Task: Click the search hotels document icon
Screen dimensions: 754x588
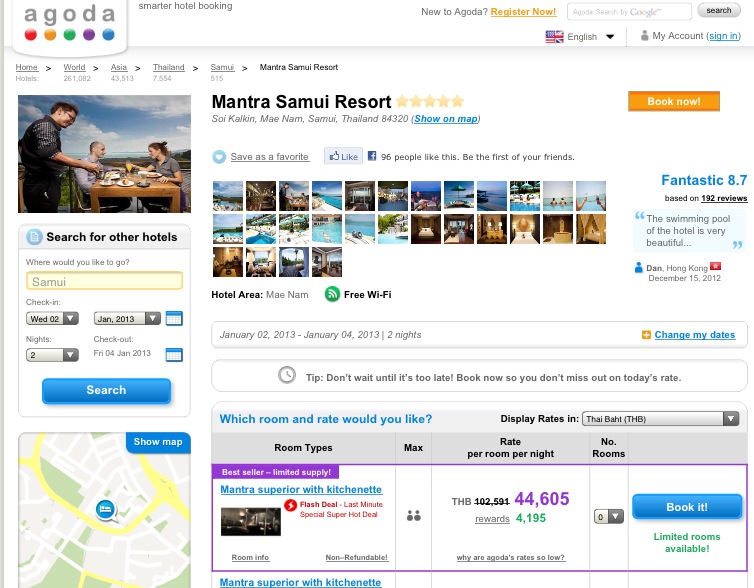Action: click(x=34, y=237)
